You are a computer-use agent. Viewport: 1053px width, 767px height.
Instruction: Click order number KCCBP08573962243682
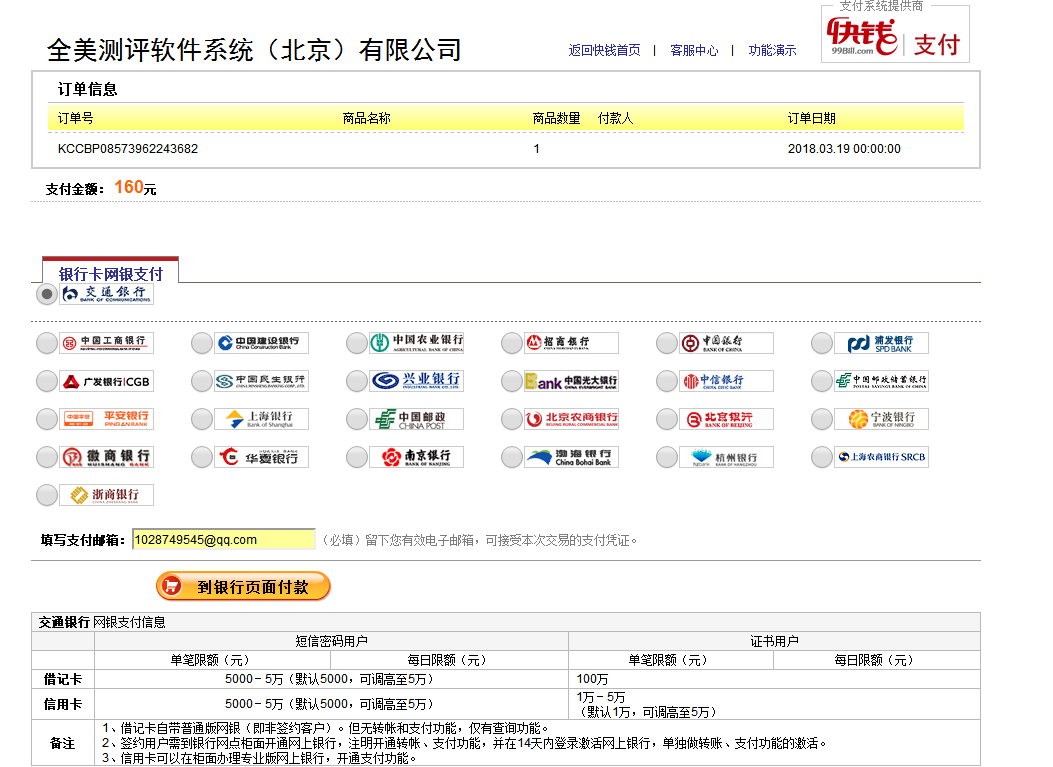click(x=128, y=148)
